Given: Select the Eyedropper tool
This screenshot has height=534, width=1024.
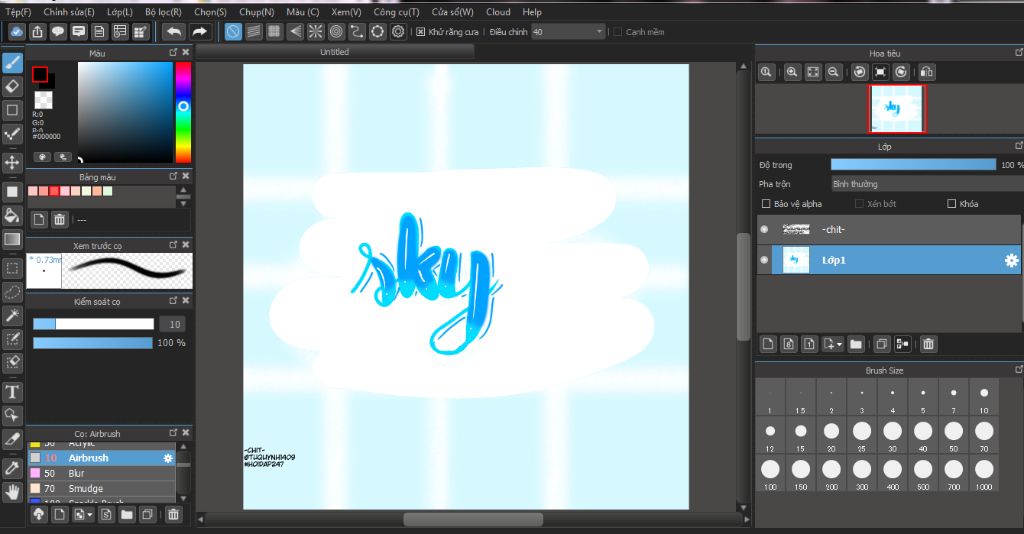Looking at the screenshot, I should pos(12,468).
